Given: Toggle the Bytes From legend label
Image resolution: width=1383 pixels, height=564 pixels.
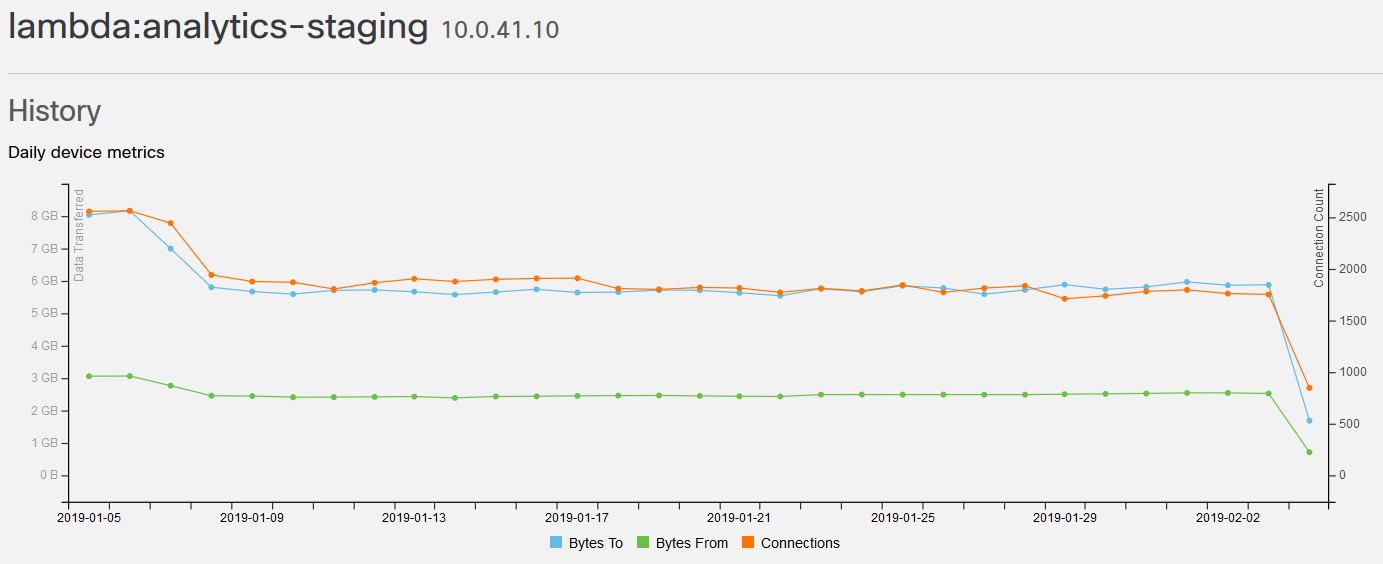Looking at the screenshot, I should 691,543.
